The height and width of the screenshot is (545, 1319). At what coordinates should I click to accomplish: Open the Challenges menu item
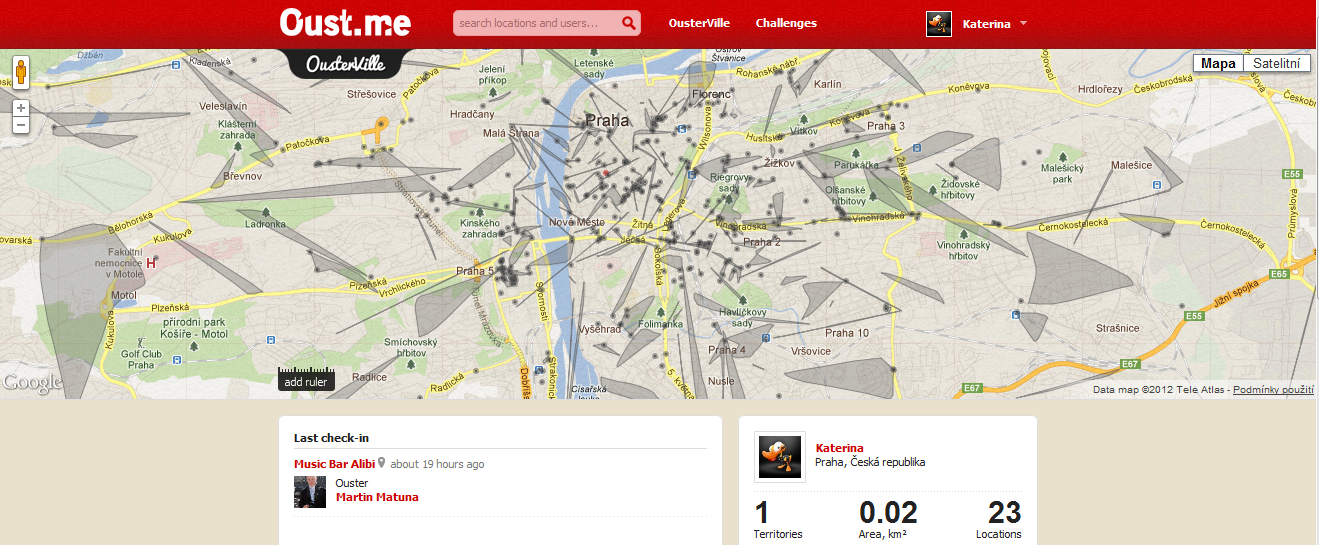[786, 23]
